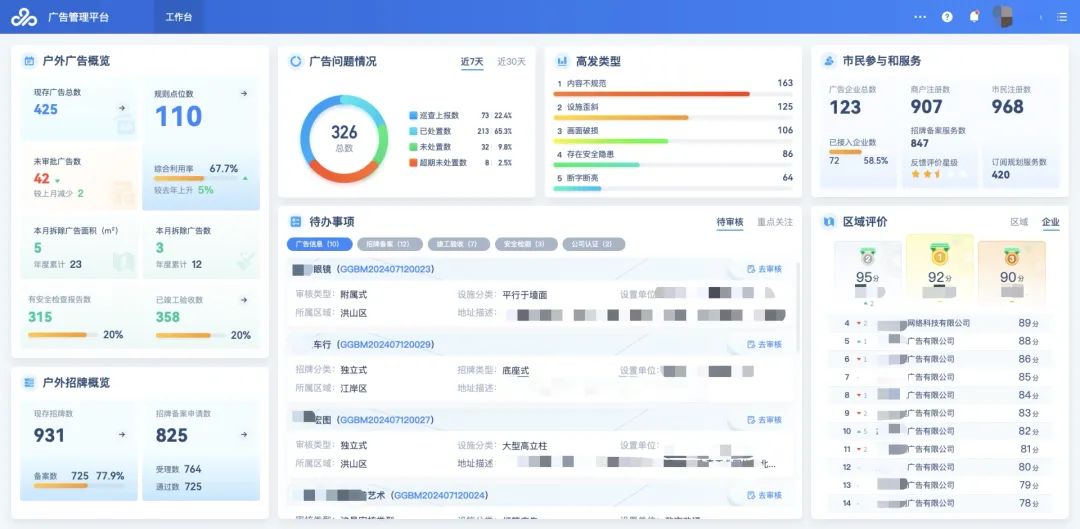Switch chart range to 近30天

point(511,62)
